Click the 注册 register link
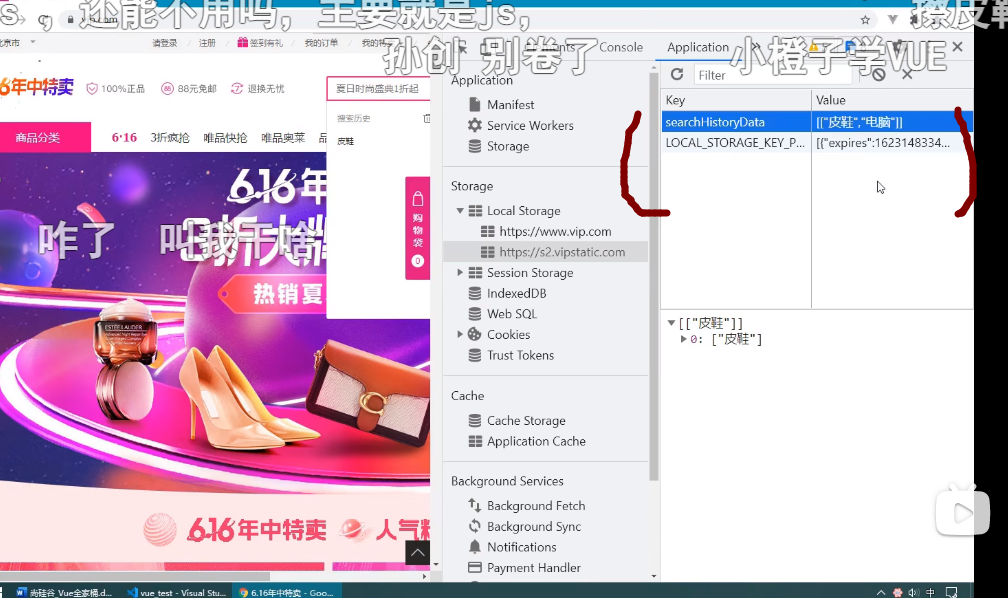 [207, 43]
